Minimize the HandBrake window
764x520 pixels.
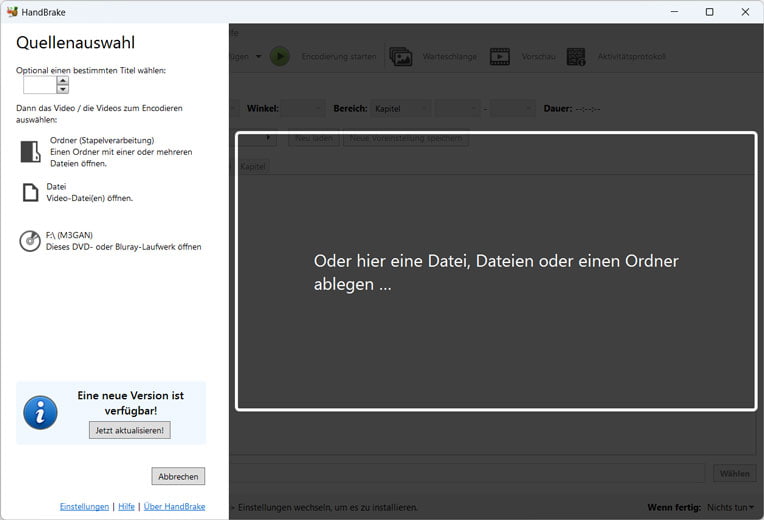pyautogui.click(x=674, y=12)
